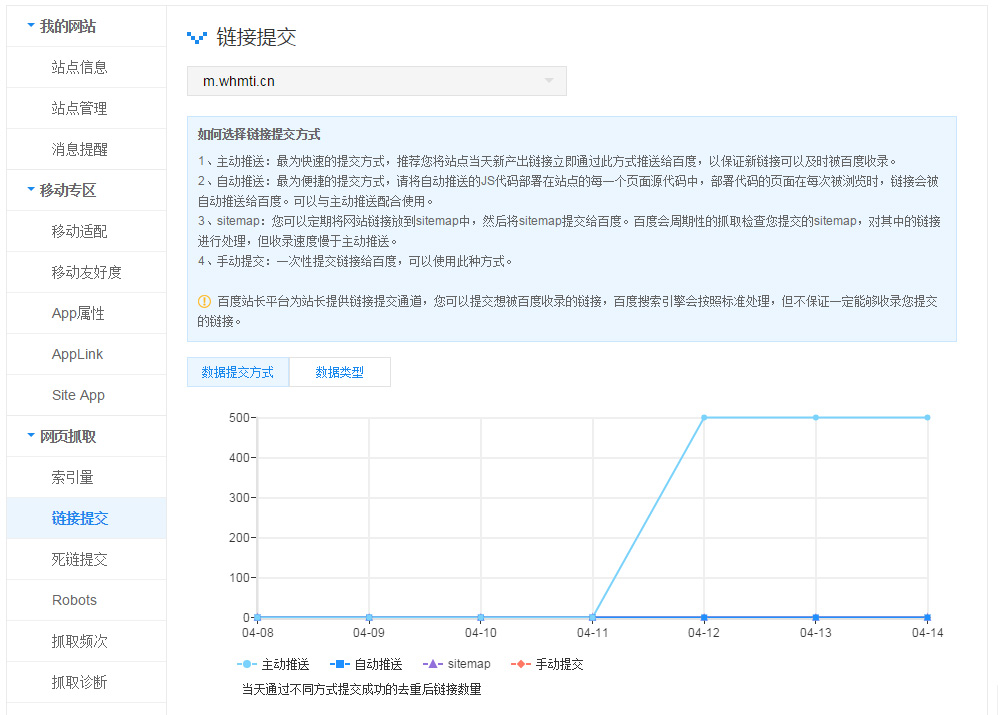Toggle 自动推送 legend series
Screen dimensions: 998x715
(366, 664)
